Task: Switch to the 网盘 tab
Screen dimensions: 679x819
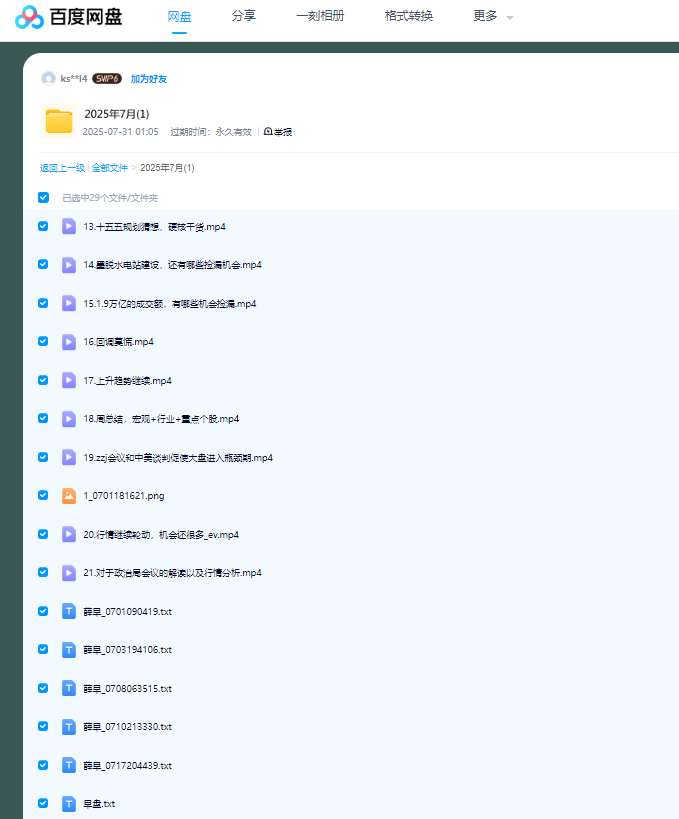Action: (179, 17)
